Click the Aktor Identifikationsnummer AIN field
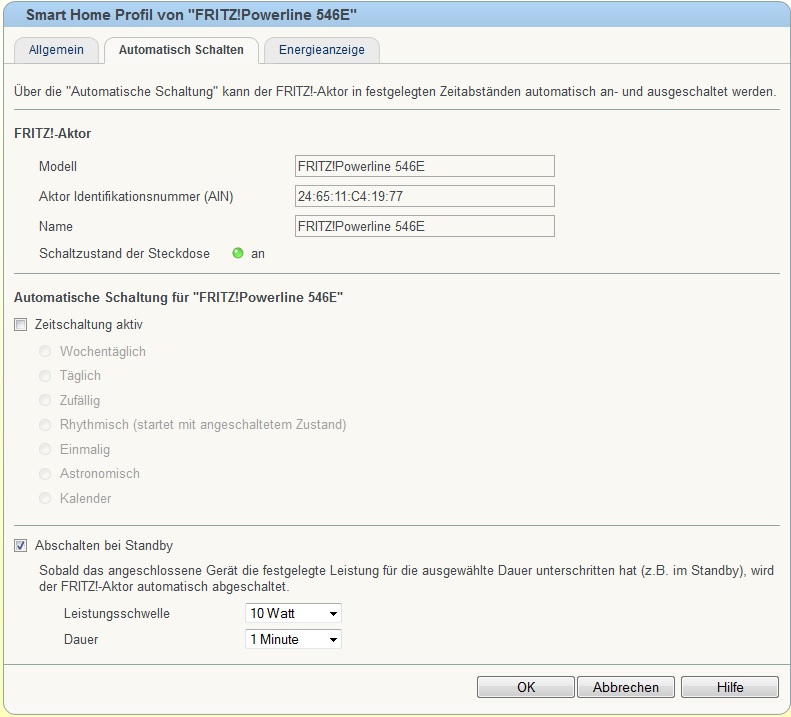Screen dimensions: 791x717 pos(424,196)
